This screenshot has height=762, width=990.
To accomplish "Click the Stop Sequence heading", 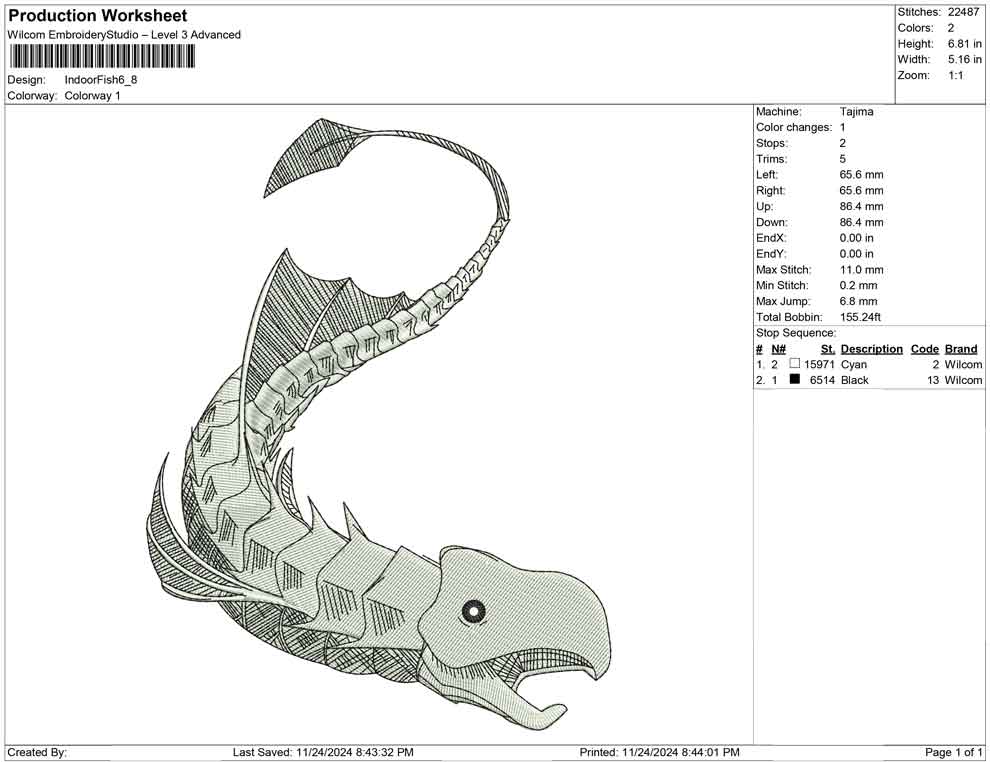I will (796, 333).
